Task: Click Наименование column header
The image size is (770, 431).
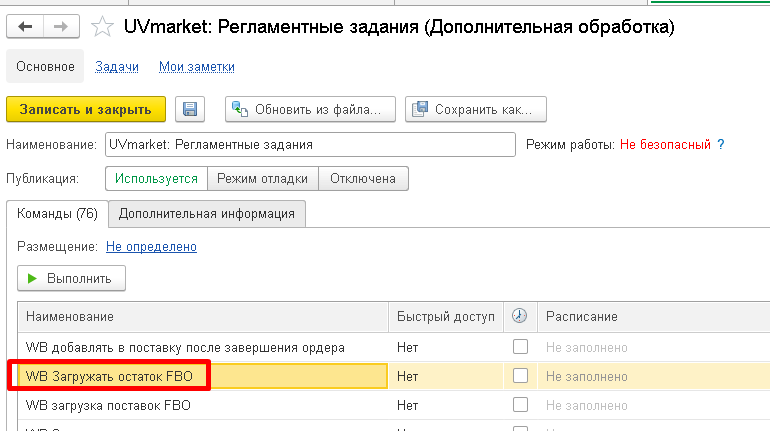Action: click(203, 317)
